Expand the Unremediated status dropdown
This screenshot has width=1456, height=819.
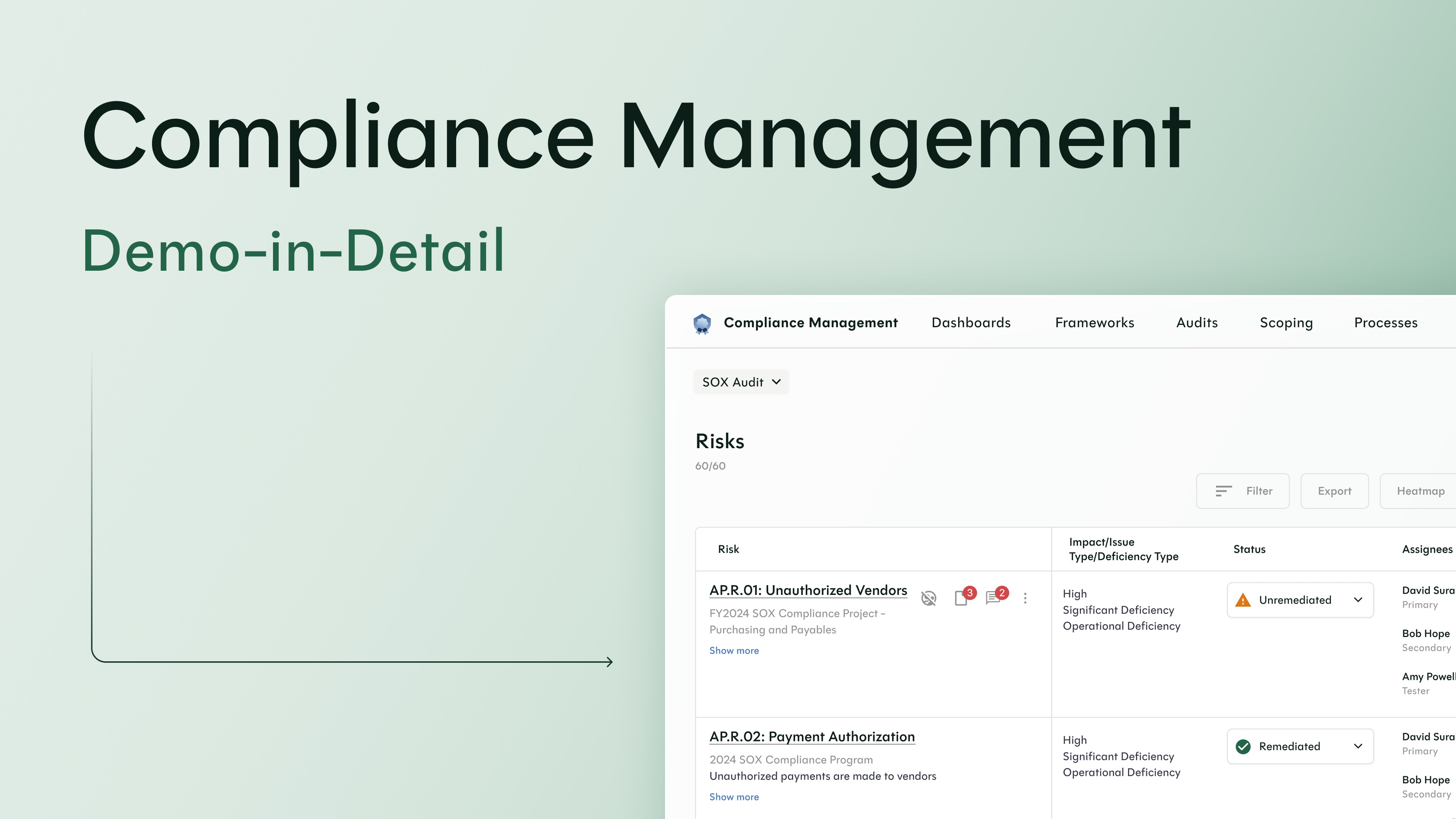(x=1300, y=600)
